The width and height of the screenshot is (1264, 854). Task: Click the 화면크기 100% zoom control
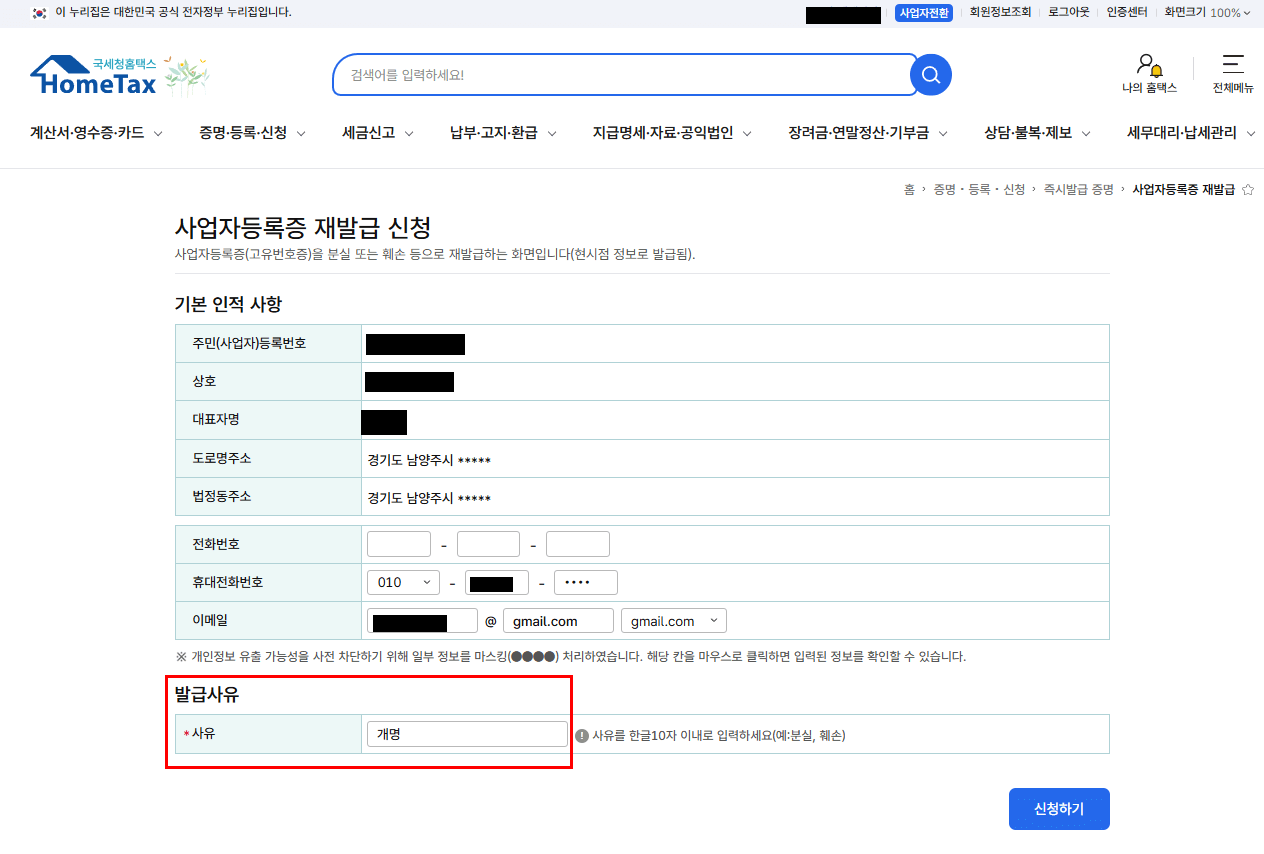[1207, 13]
